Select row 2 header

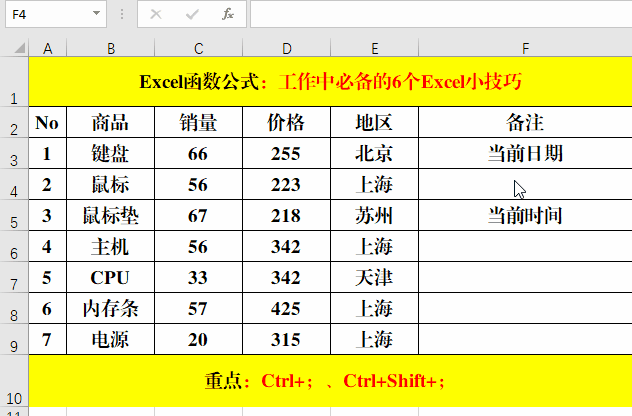click(x=14, y=122)
